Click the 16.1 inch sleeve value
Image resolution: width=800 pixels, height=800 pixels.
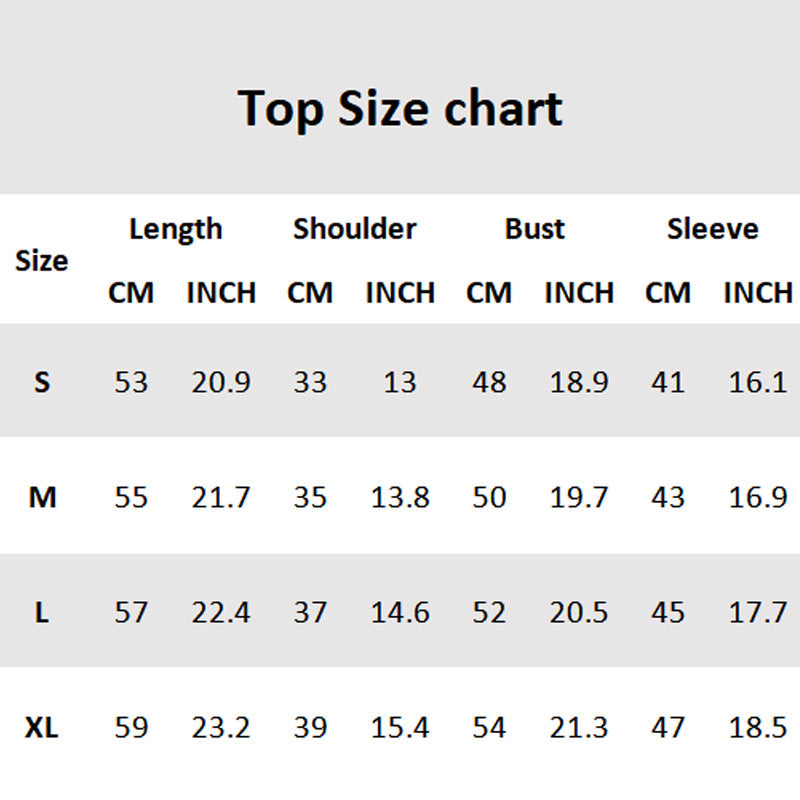coord(758,382)
